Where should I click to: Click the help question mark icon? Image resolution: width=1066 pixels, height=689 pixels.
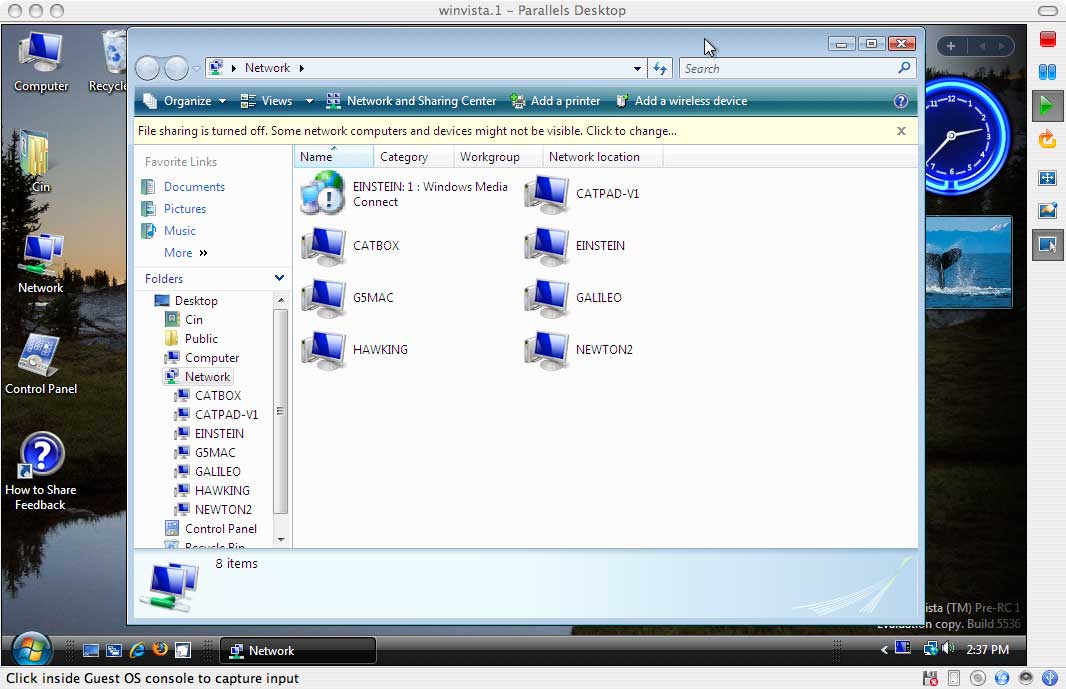[x=901, y=101]
